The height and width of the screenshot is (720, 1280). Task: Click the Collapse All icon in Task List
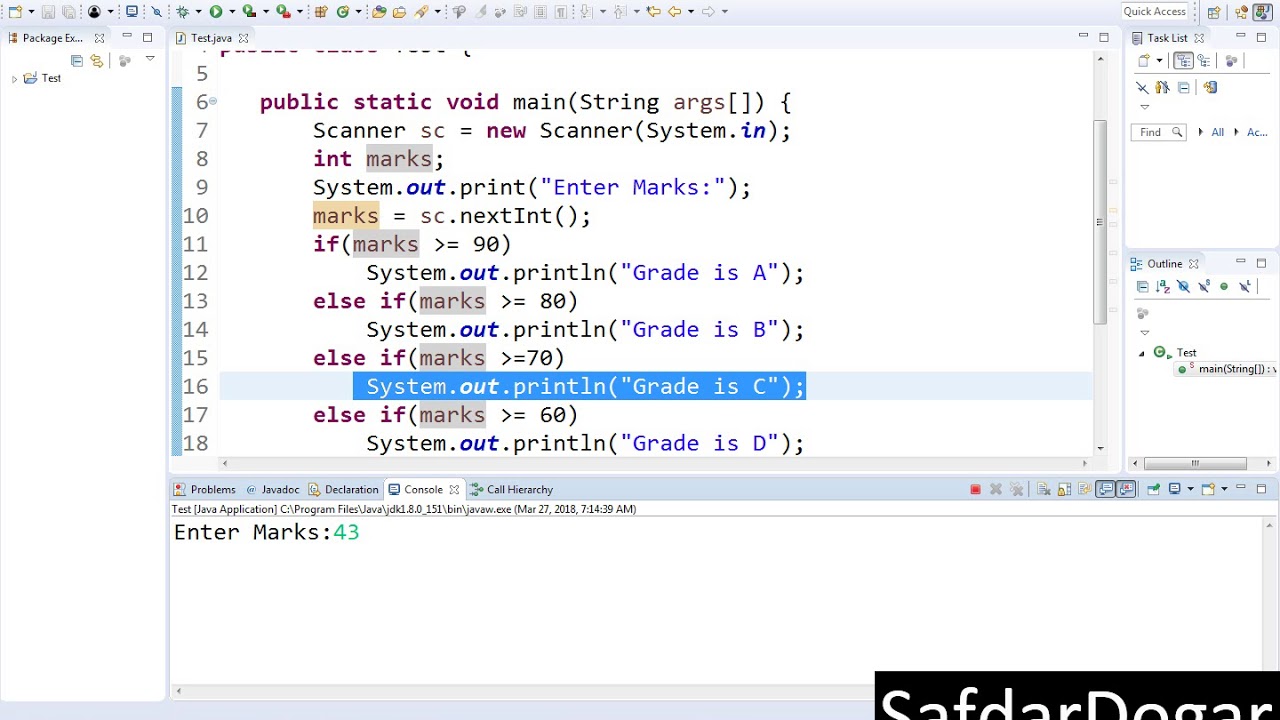pyautogui.click(x=1184, y=87)
